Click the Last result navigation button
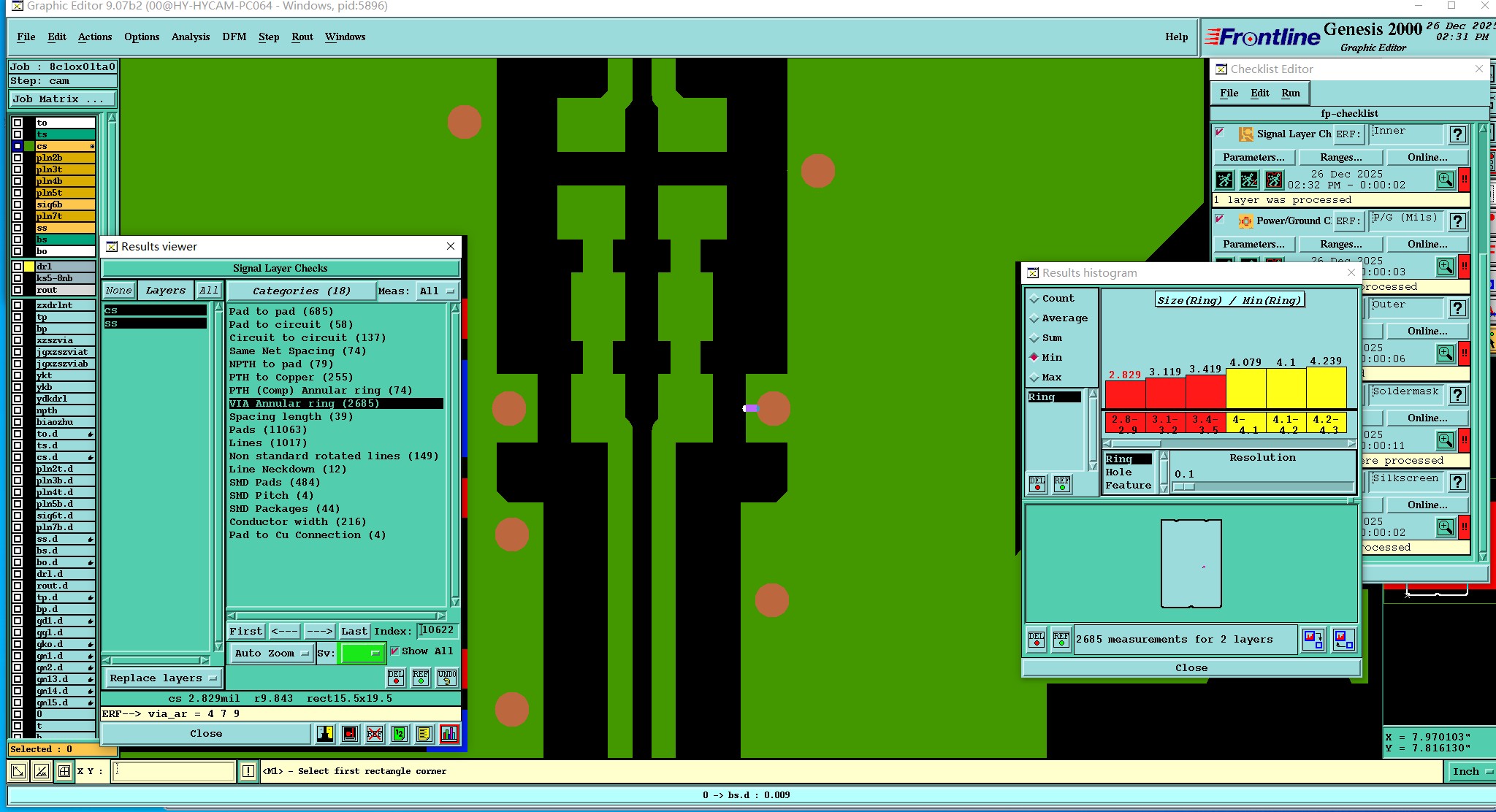The image size is (1496, 812). [x=354, y=631]
